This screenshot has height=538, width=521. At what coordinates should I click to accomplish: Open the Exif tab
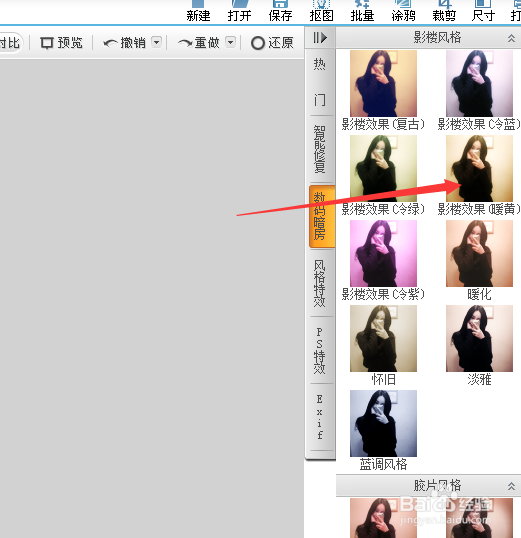click(x=320, y=417)
